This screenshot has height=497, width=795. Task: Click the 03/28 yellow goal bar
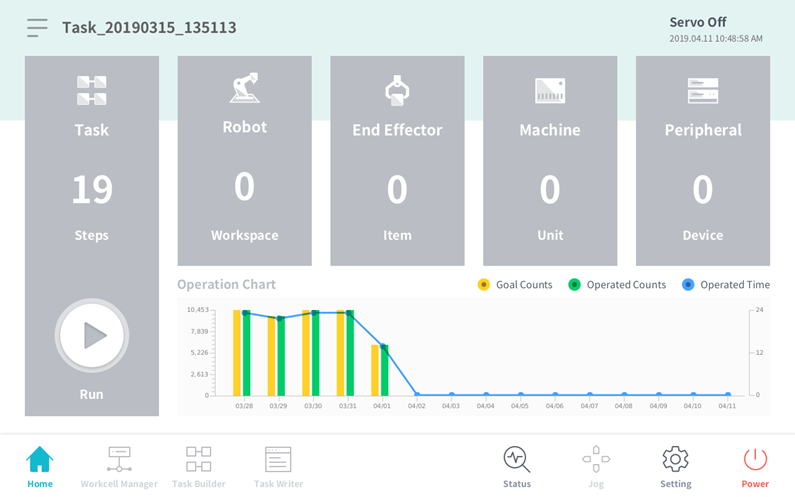tap(237, 353)
